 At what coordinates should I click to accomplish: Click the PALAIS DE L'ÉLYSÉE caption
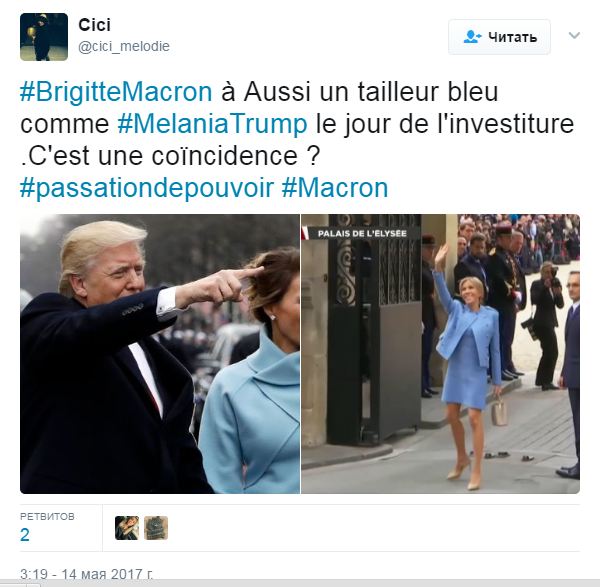(362, 233)
